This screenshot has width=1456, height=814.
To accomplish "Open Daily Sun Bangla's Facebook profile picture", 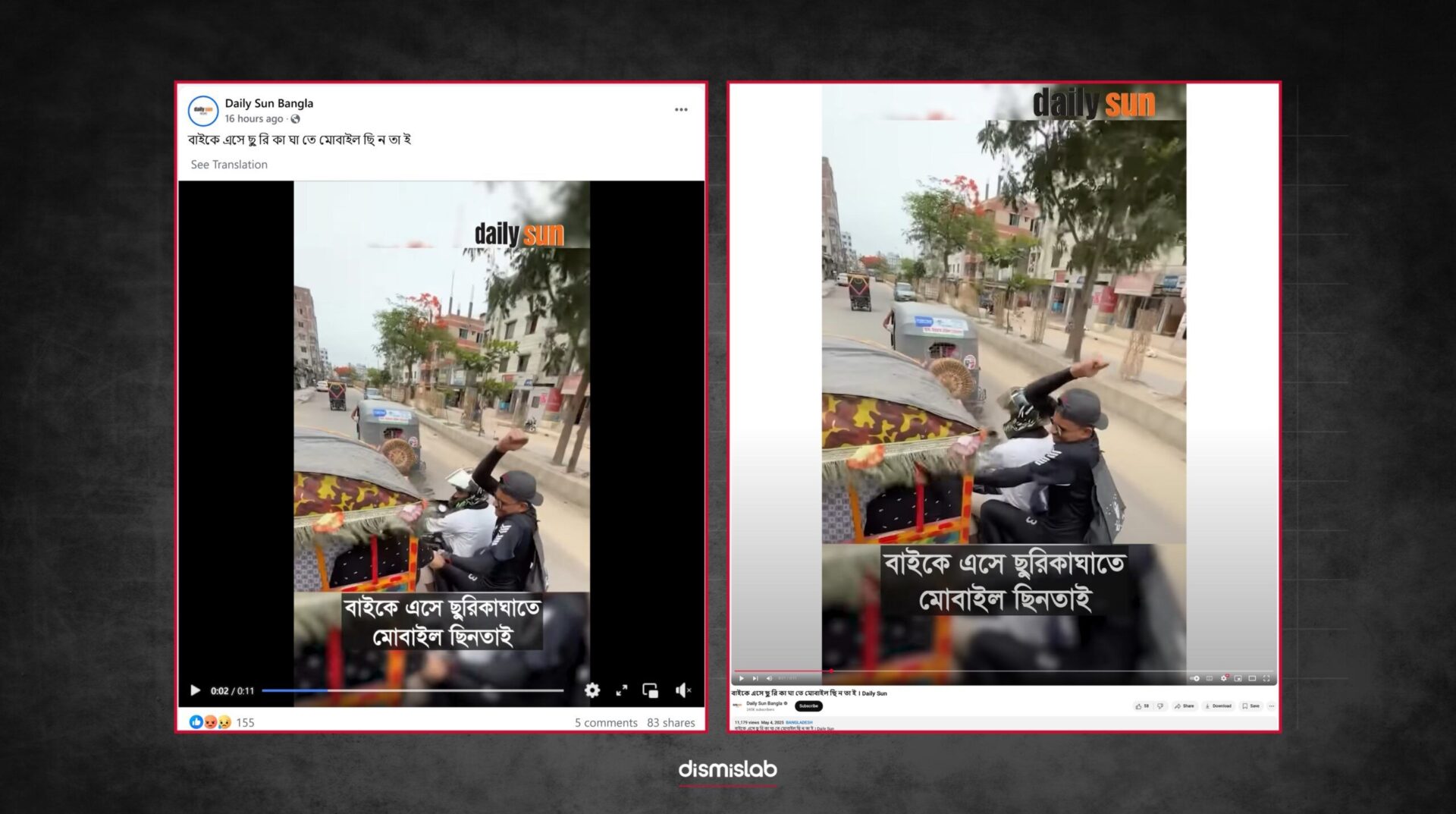I will tap(203, 111).
